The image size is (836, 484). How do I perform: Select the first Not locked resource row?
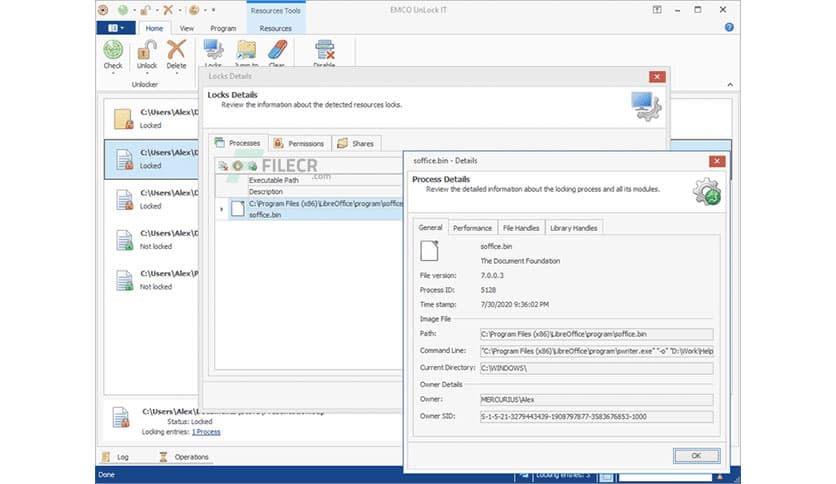[x=152, y=240]
